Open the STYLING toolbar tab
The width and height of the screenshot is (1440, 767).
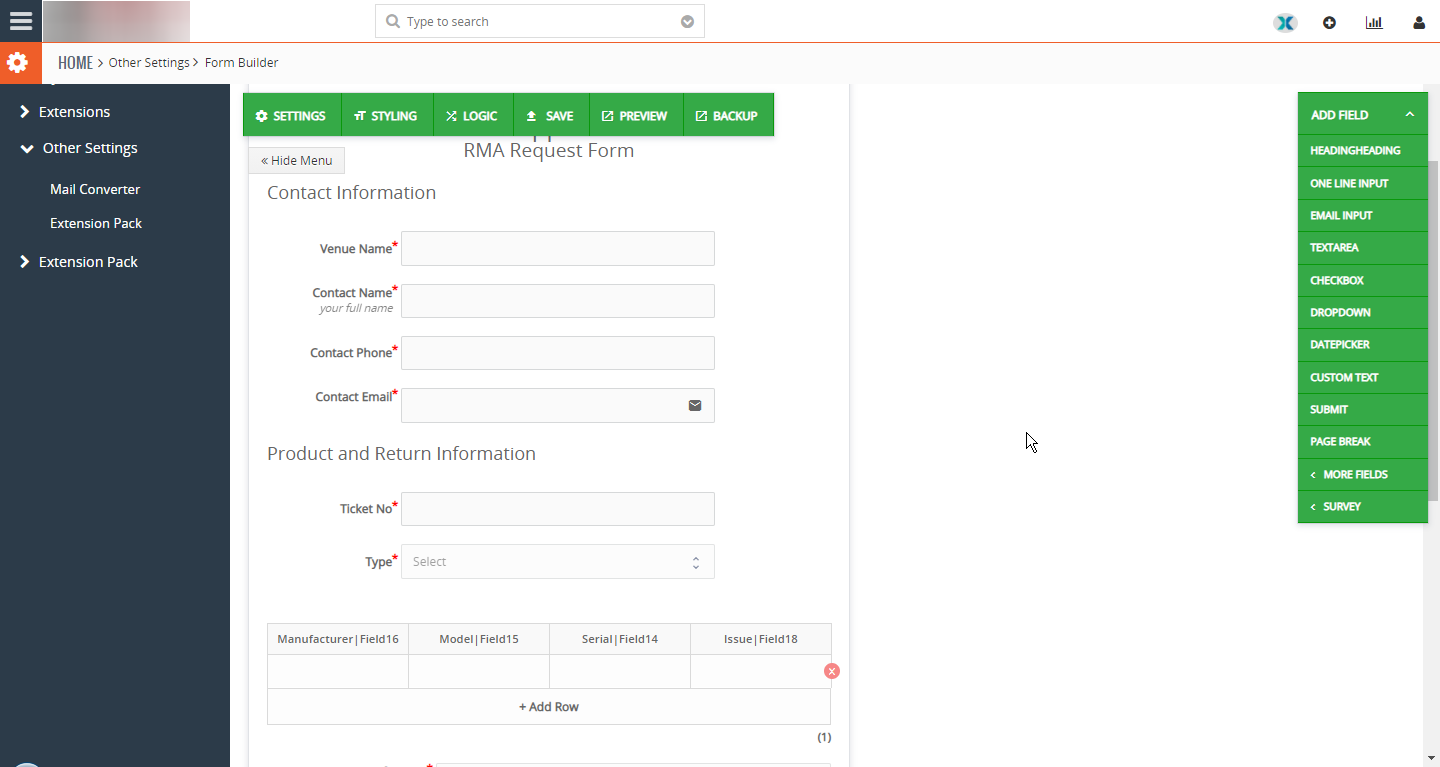point(386,115)
